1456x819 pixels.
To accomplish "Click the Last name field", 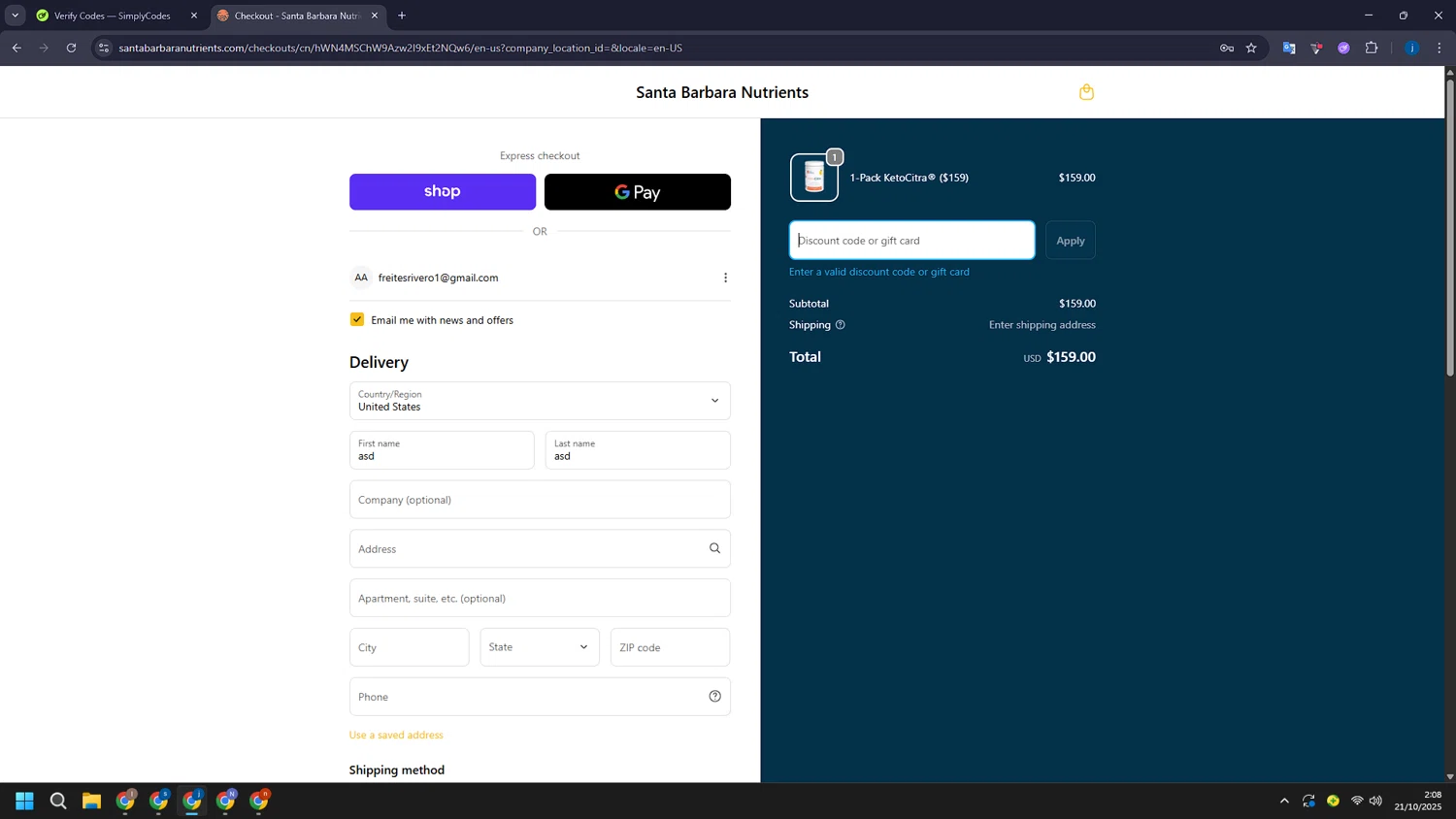I will (638, 450).
